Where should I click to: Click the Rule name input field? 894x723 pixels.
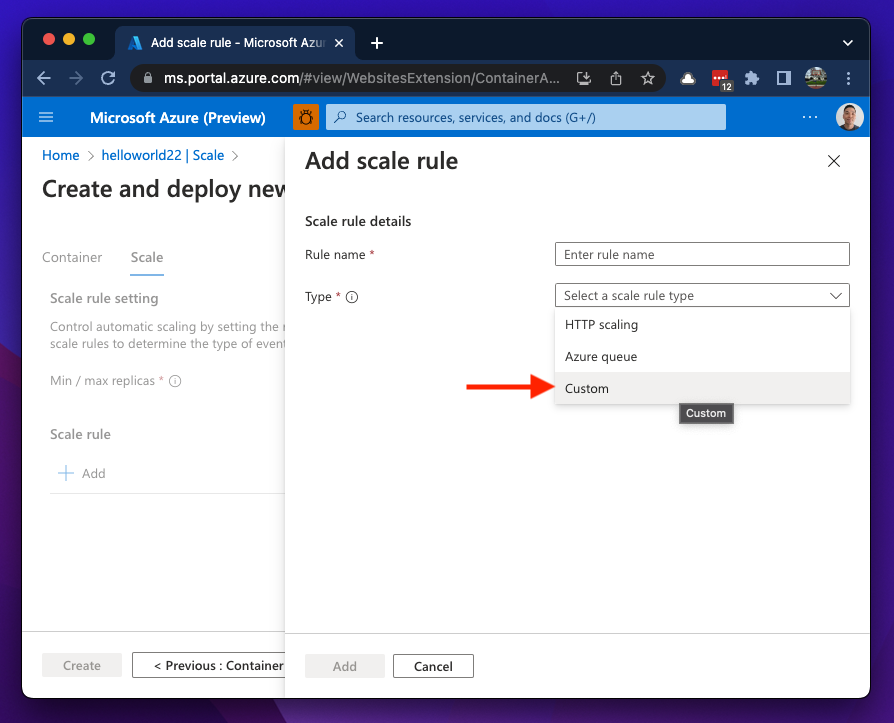[702, 254]
